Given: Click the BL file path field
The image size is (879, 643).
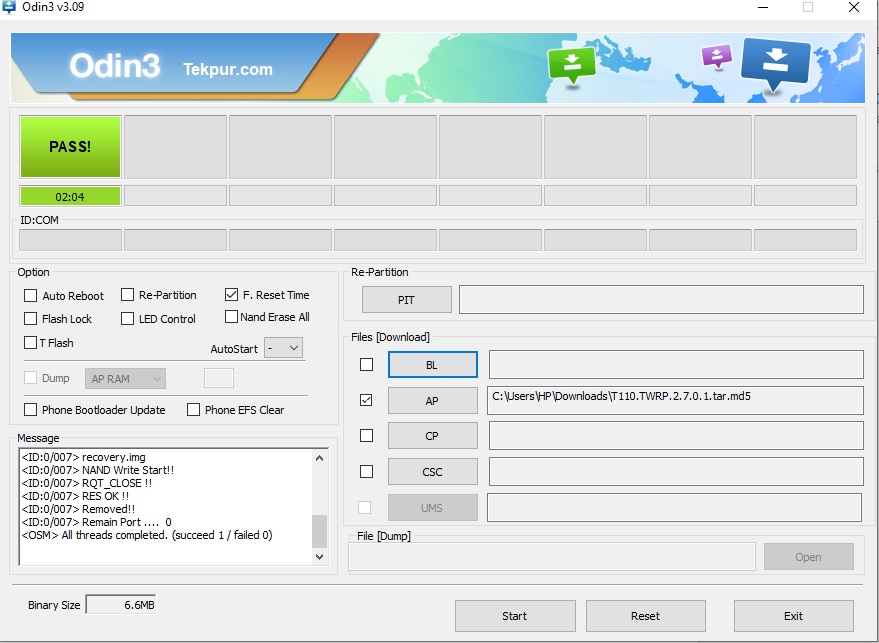Looking at the screenshot, I should click(676, 364).
